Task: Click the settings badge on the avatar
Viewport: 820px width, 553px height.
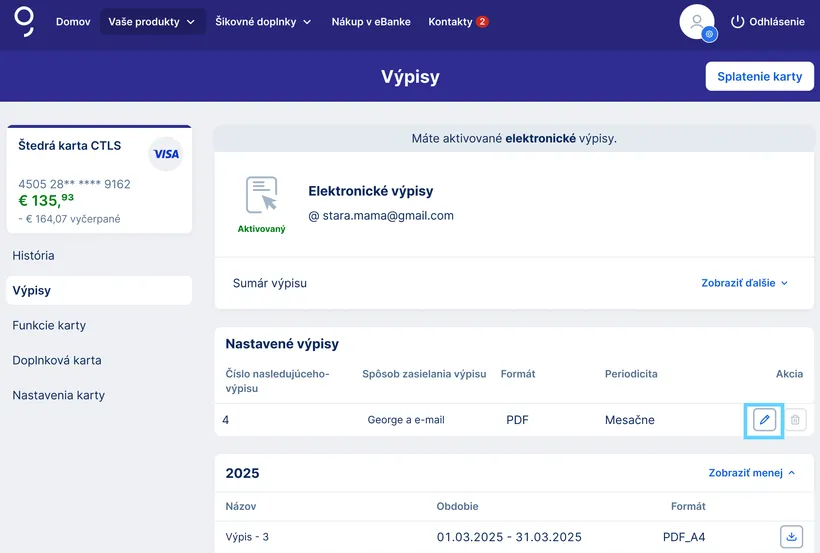Action: point(709,34)
